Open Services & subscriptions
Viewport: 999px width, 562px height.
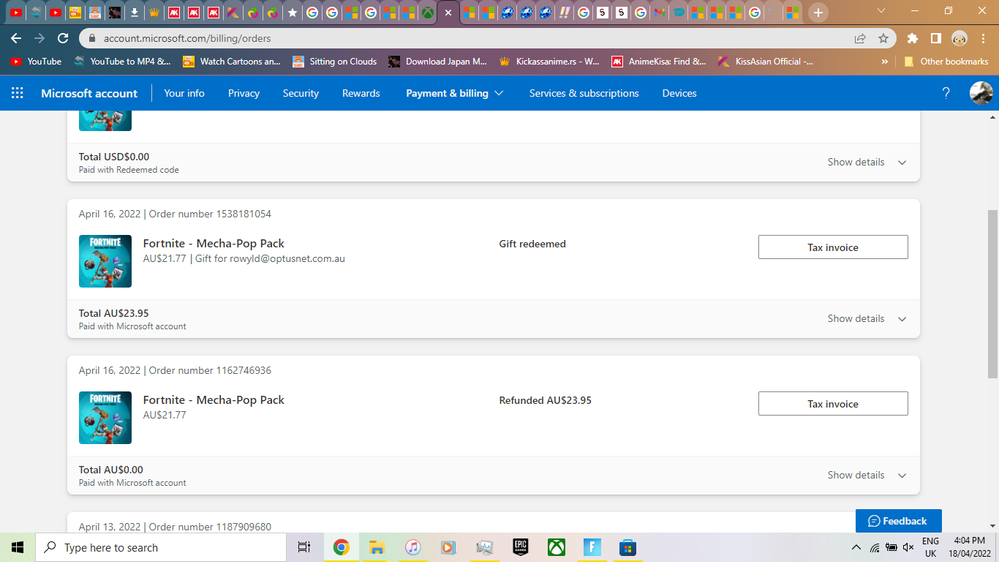click(x=584, y=93)
